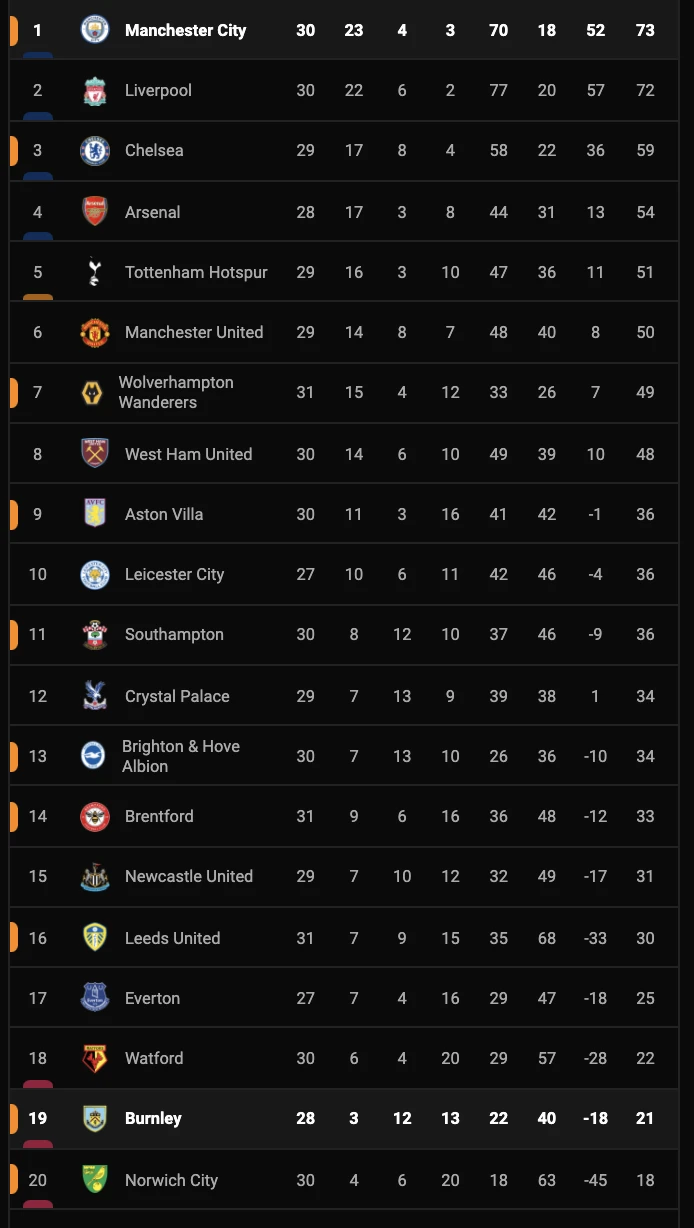The image size is (694, 1228).
Task: Click the Liverpool club crest
Action: coord(95,90)
